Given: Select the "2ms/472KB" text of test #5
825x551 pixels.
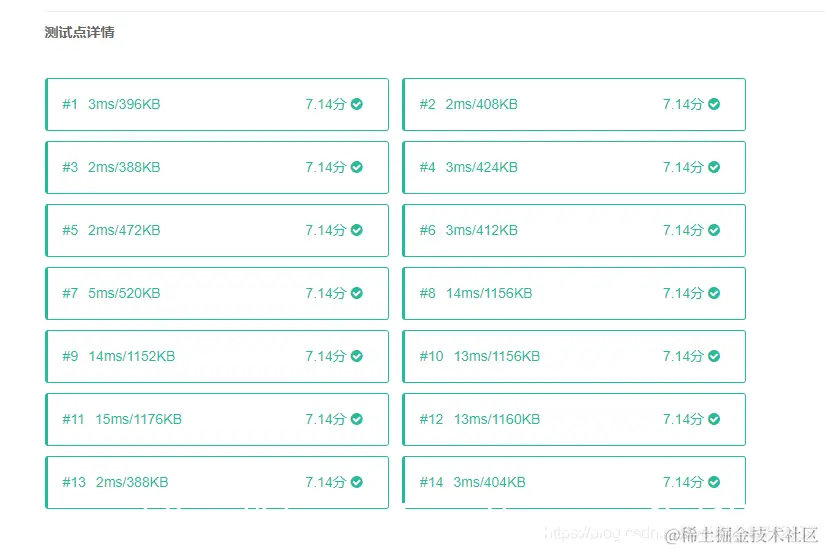Looking at the screenshot, I should [124, 230].
